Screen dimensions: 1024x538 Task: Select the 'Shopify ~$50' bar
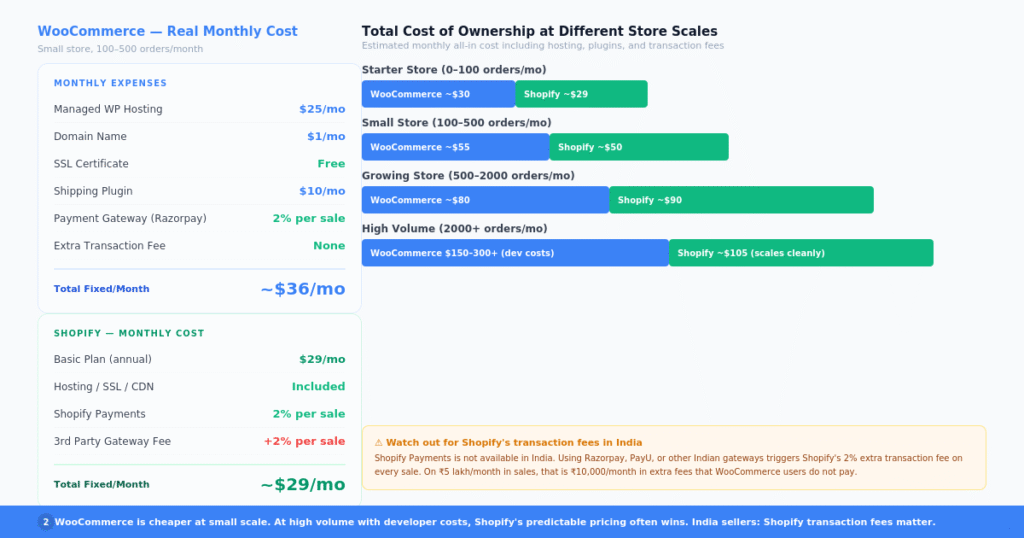coord(639,147)
